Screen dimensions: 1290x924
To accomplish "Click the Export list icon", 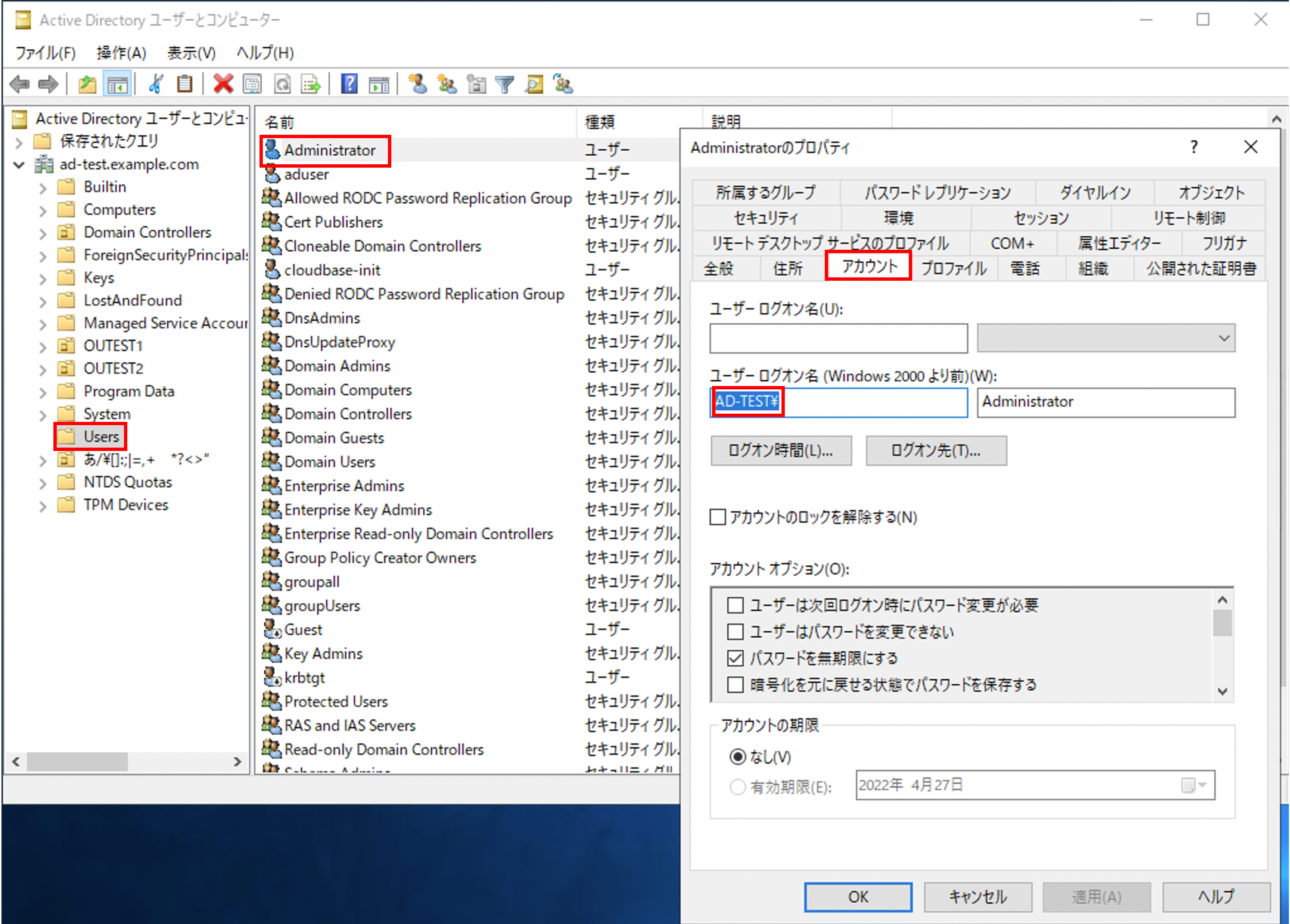I will 311,84.
